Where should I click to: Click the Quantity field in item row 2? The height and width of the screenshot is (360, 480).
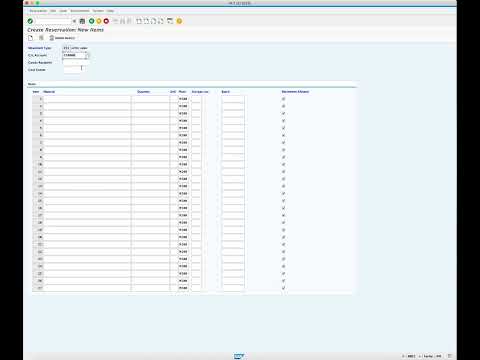(x=150, y=106)
